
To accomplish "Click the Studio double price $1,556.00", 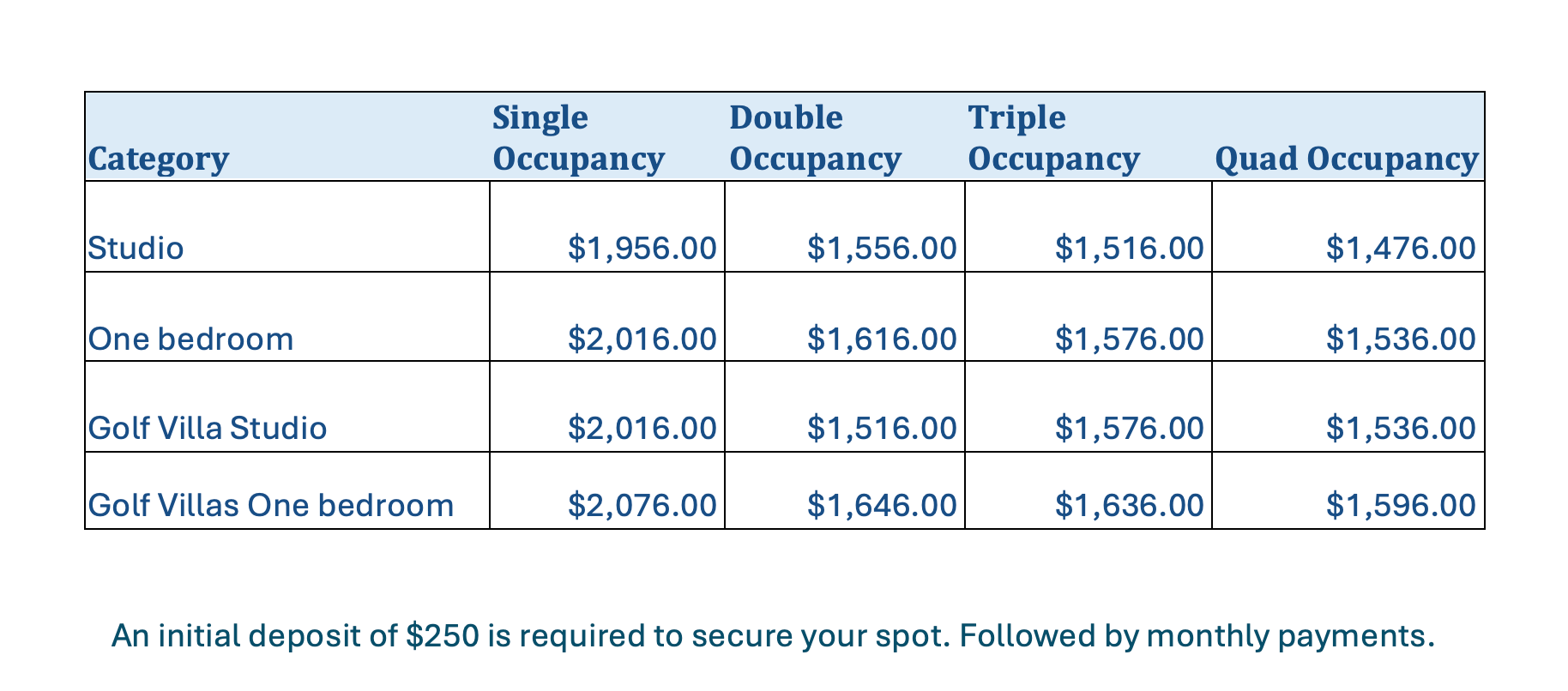I will tap(882, 248).
